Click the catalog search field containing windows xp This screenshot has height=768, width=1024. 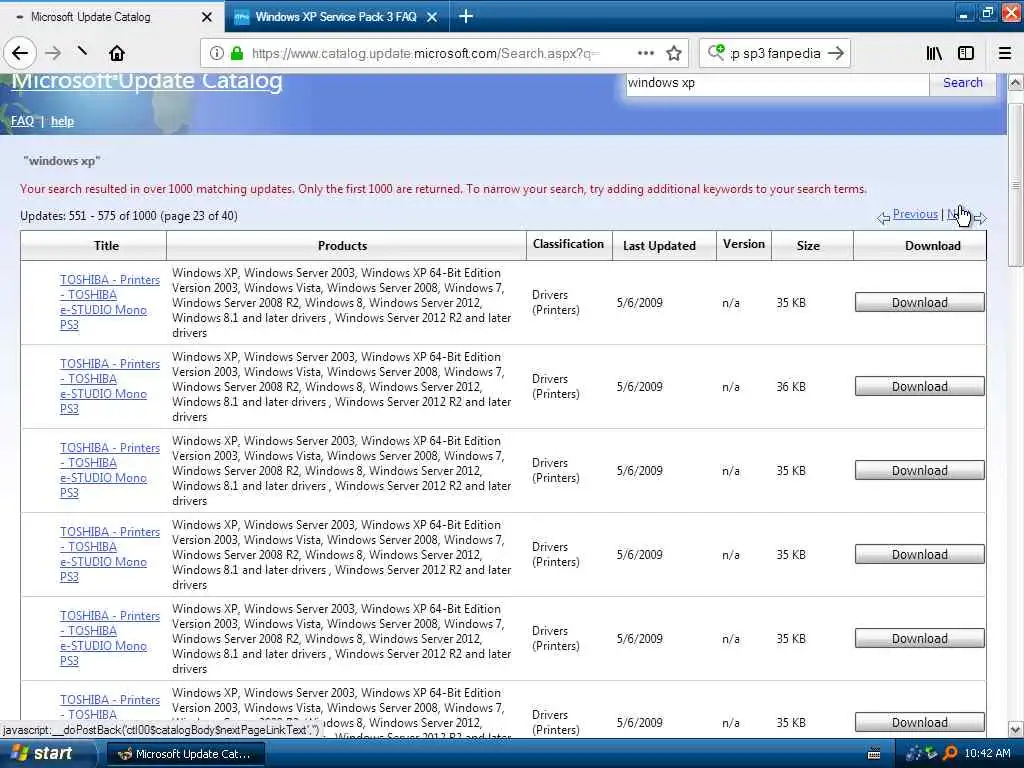777,83
